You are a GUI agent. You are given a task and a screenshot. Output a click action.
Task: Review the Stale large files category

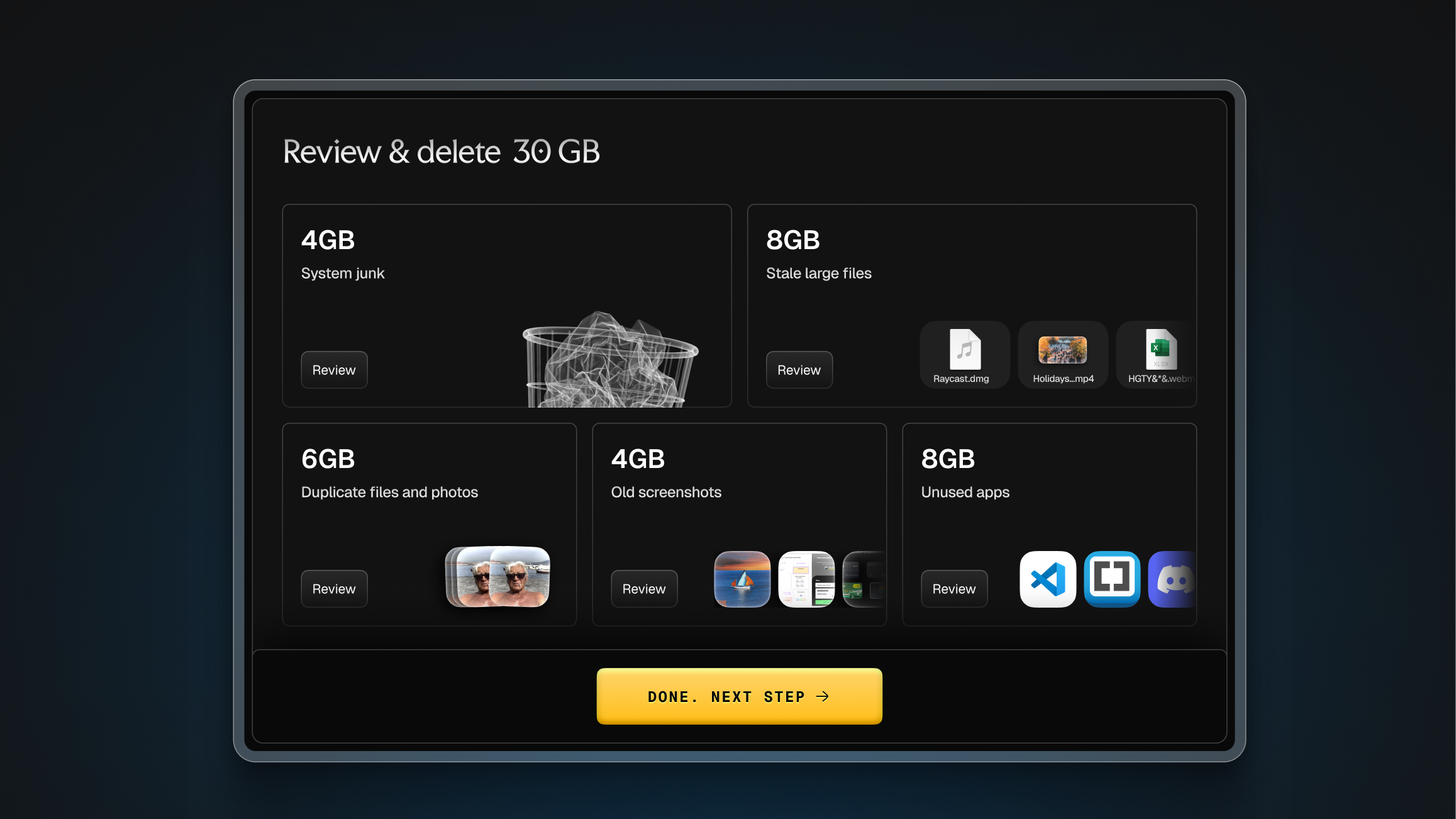799,370
